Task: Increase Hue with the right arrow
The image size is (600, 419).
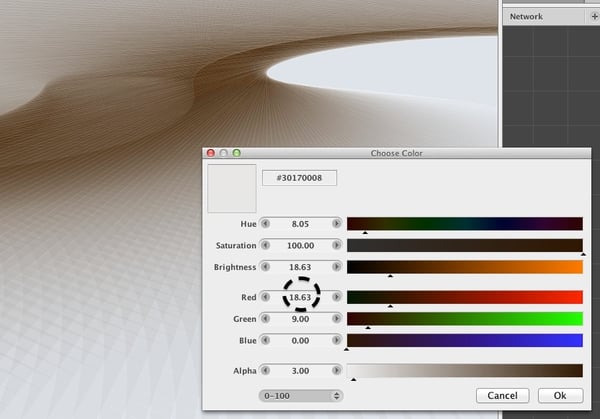Action: point(336,223)
